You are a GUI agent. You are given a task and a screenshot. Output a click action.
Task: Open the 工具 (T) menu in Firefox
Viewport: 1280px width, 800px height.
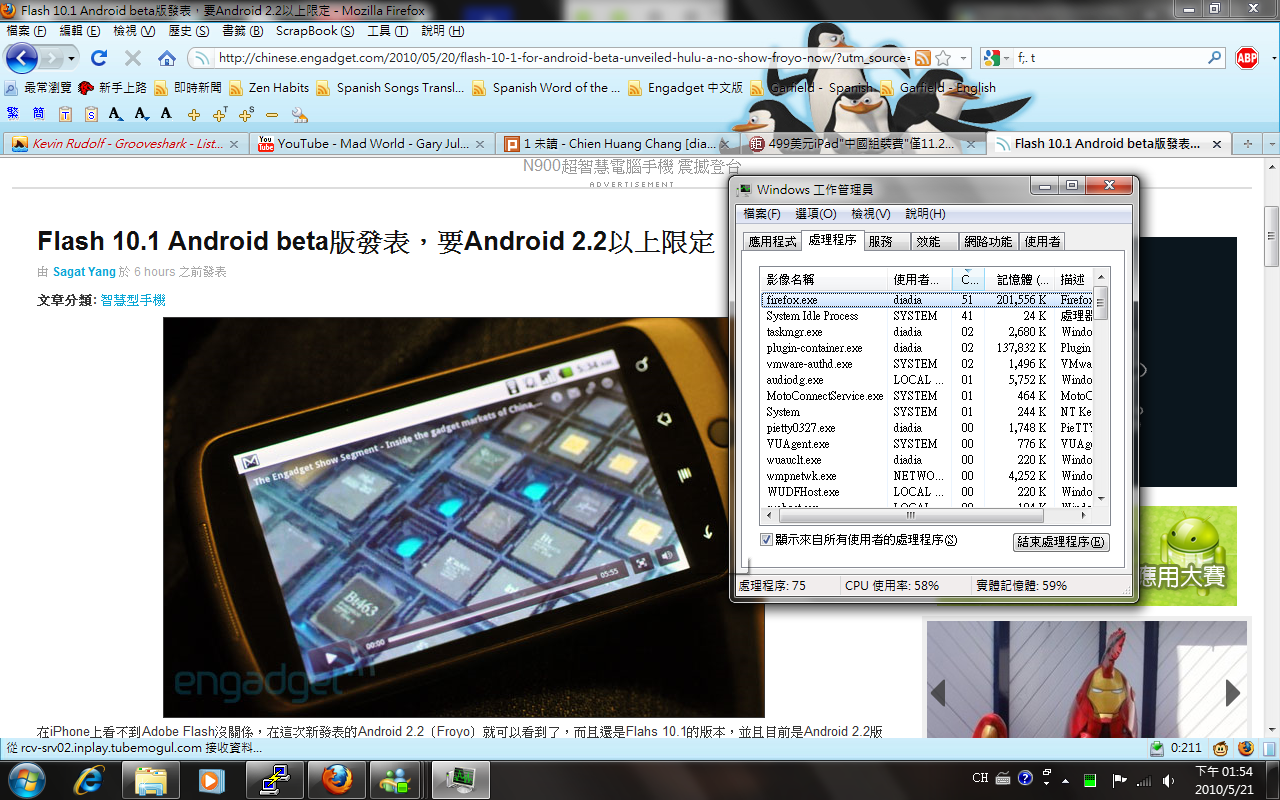[x=386, y=31]
